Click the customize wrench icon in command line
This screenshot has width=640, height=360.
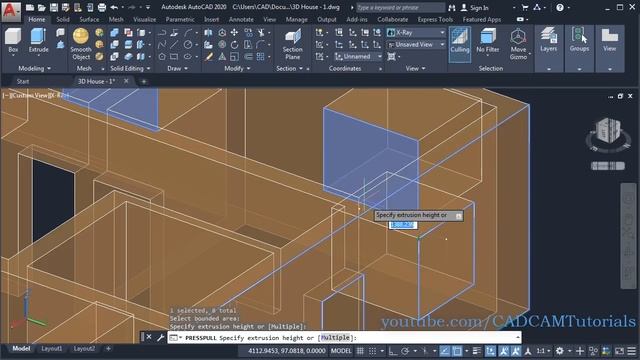(x=160, y=338)
